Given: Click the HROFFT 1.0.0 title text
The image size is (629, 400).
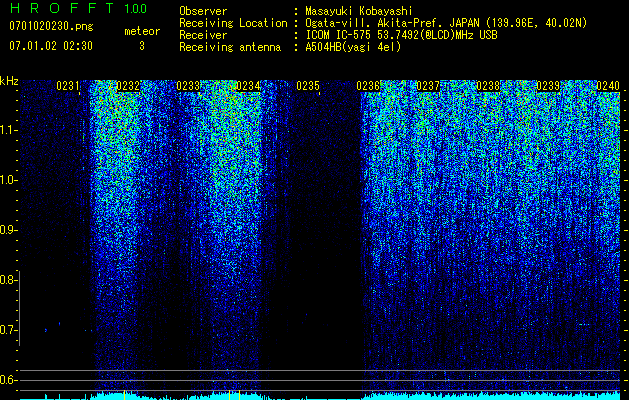Looking at the screenshot, I should click(x=78, y=8).
